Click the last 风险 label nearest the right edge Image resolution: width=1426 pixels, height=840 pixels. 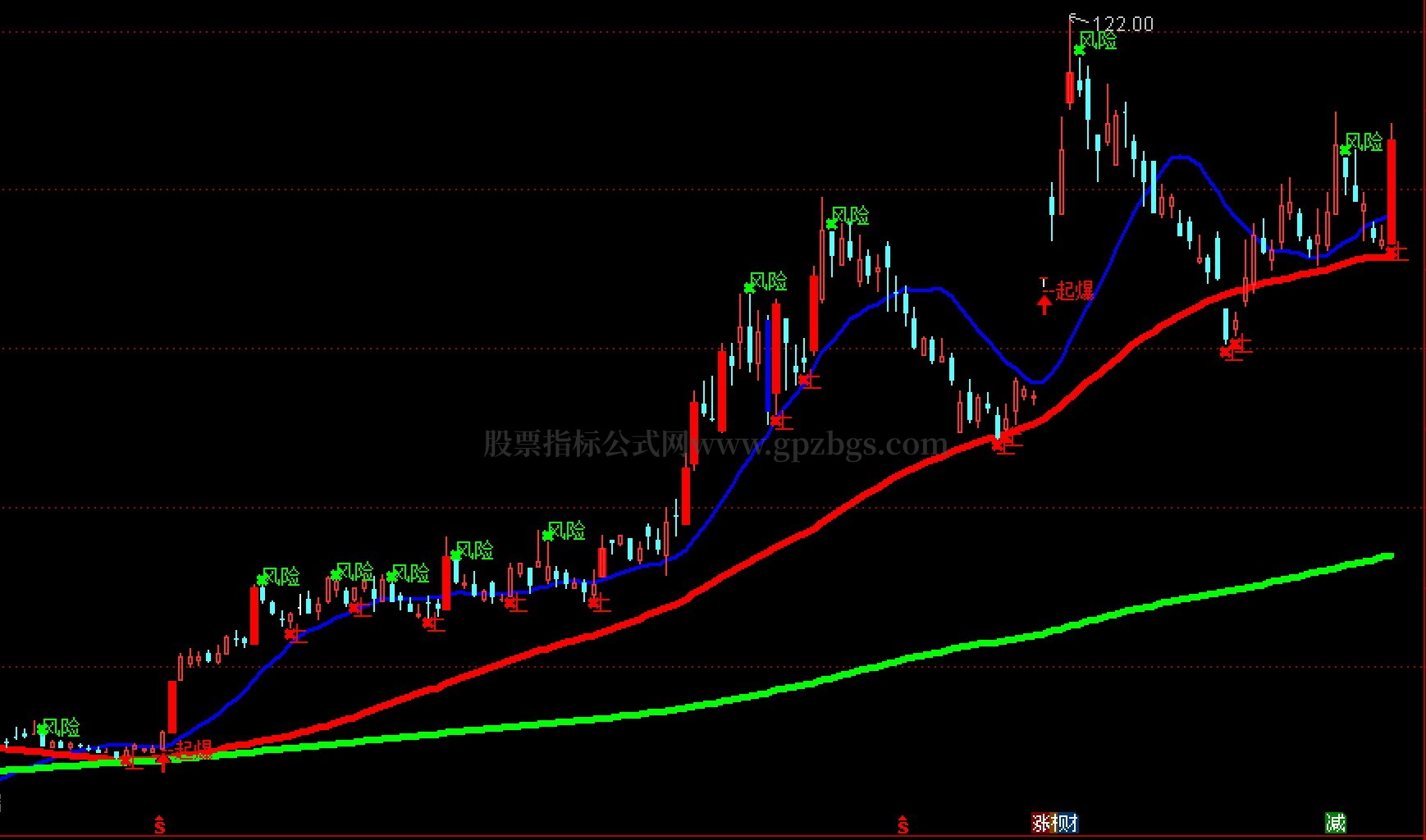click(1364, 142)
